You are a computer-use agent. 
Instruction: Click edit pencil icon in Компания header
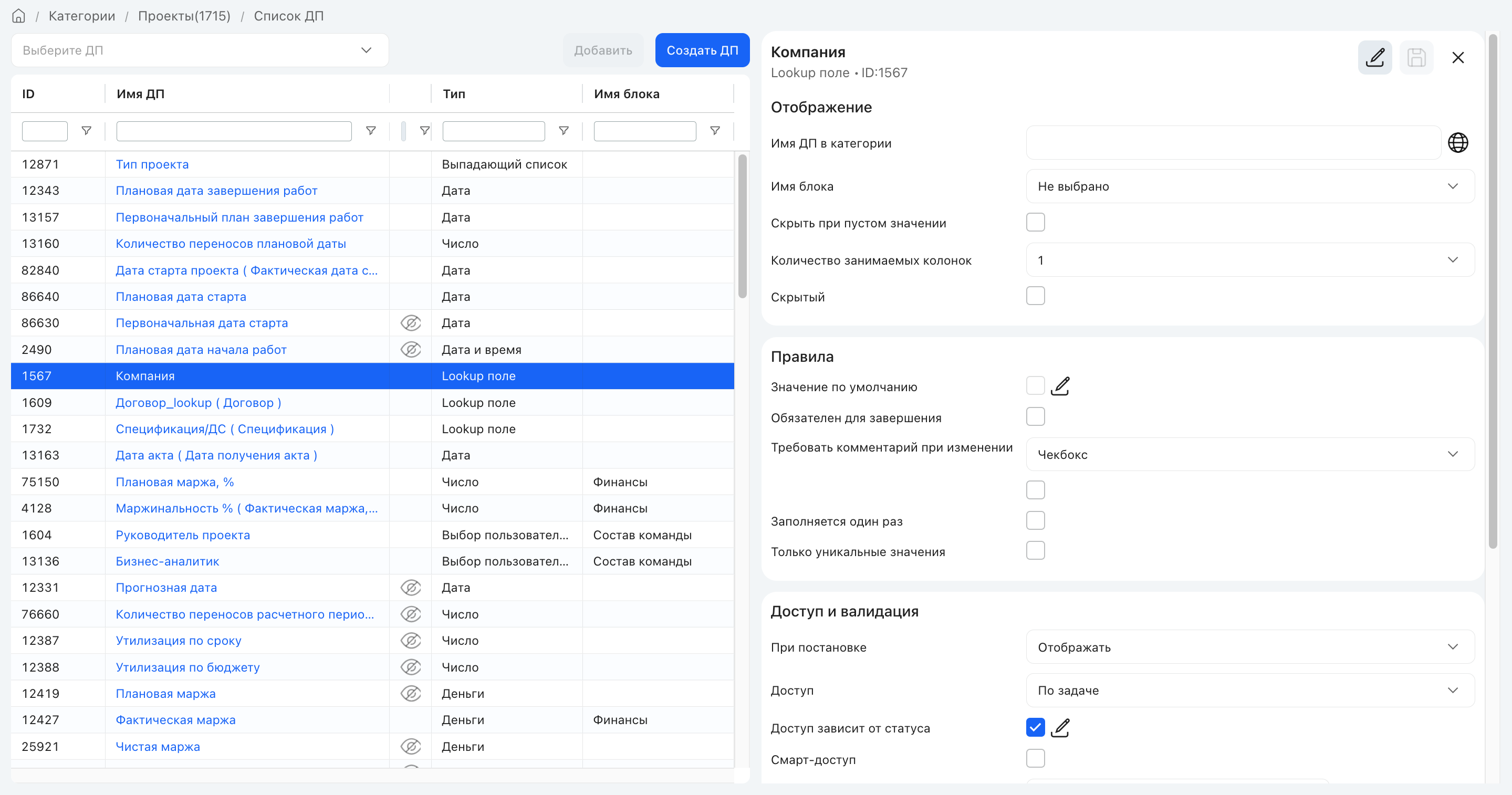1374,57
